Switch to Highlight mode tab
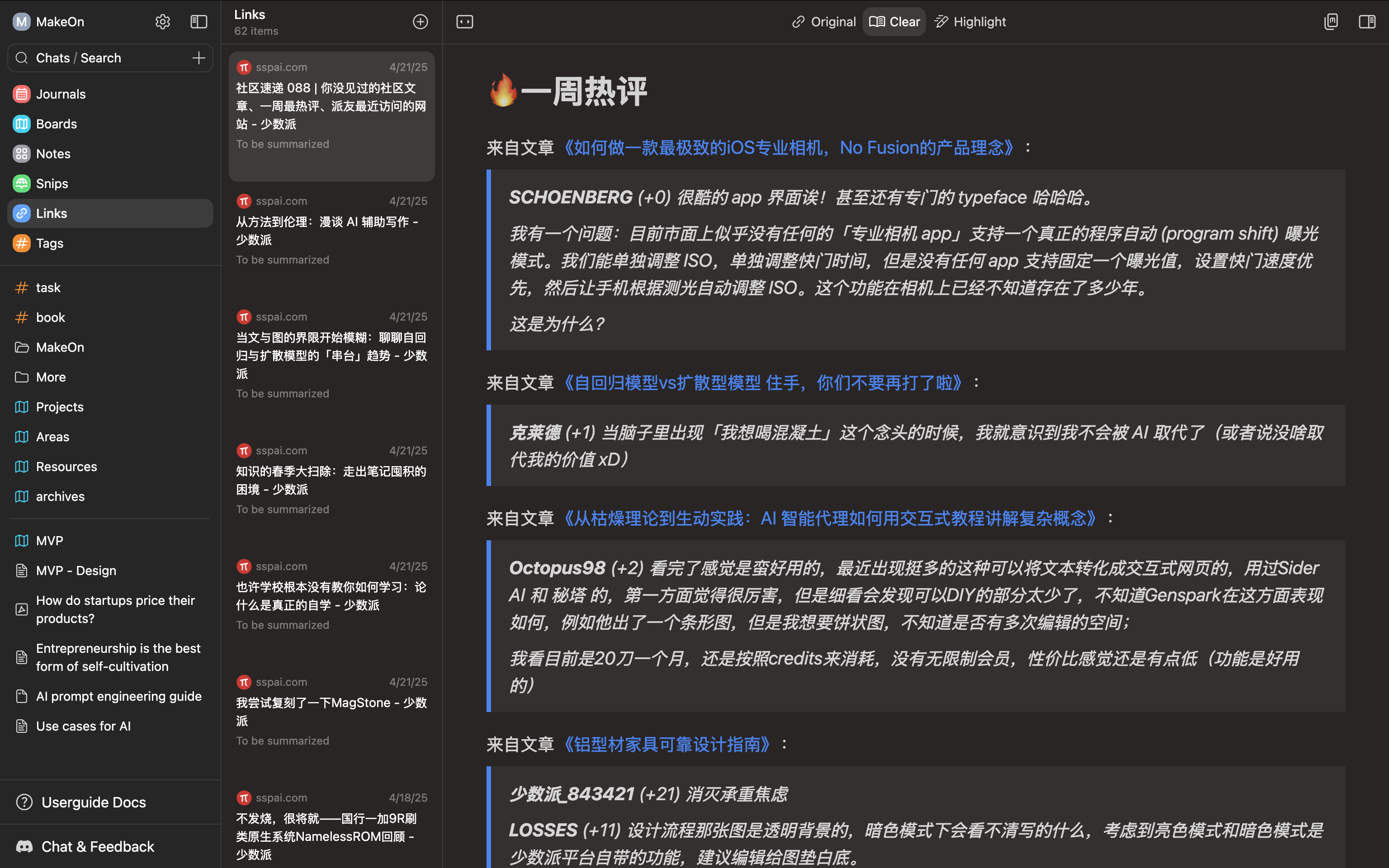1389x868 pixels. pos(970,22)
